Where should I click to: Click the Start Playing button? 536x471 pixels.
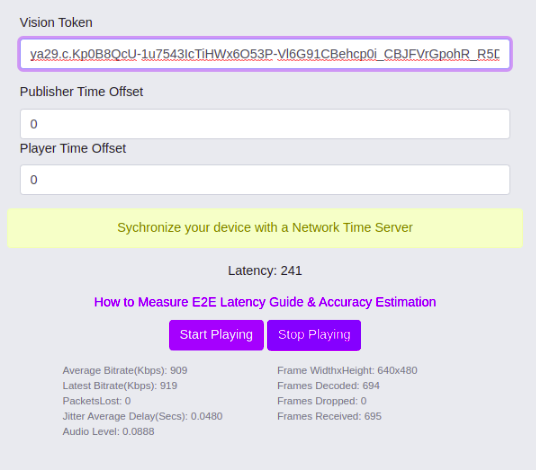(216, 335)
